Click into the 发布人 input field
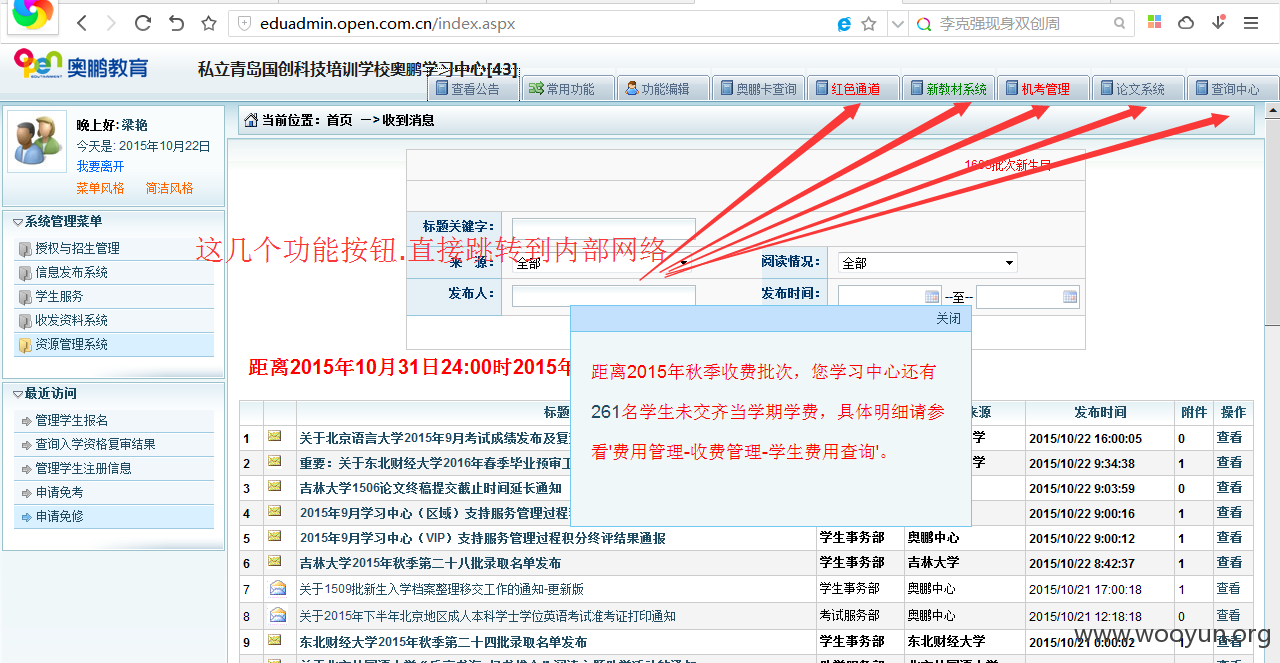The width and height of the screenshot is (1280, 663). (603, 295)
